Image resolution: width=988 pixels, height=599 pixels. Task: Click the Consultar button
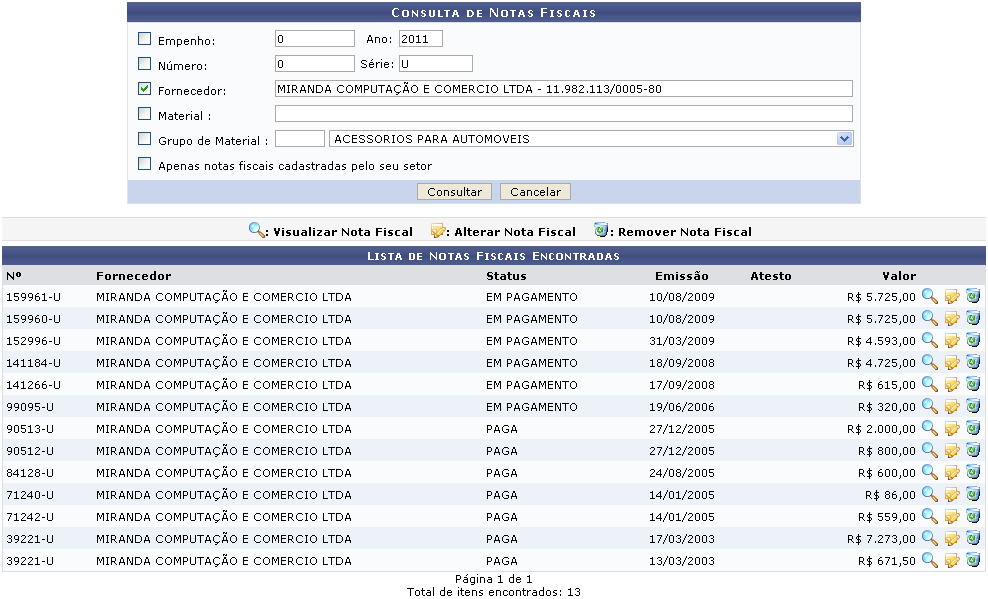pos(454,191)
